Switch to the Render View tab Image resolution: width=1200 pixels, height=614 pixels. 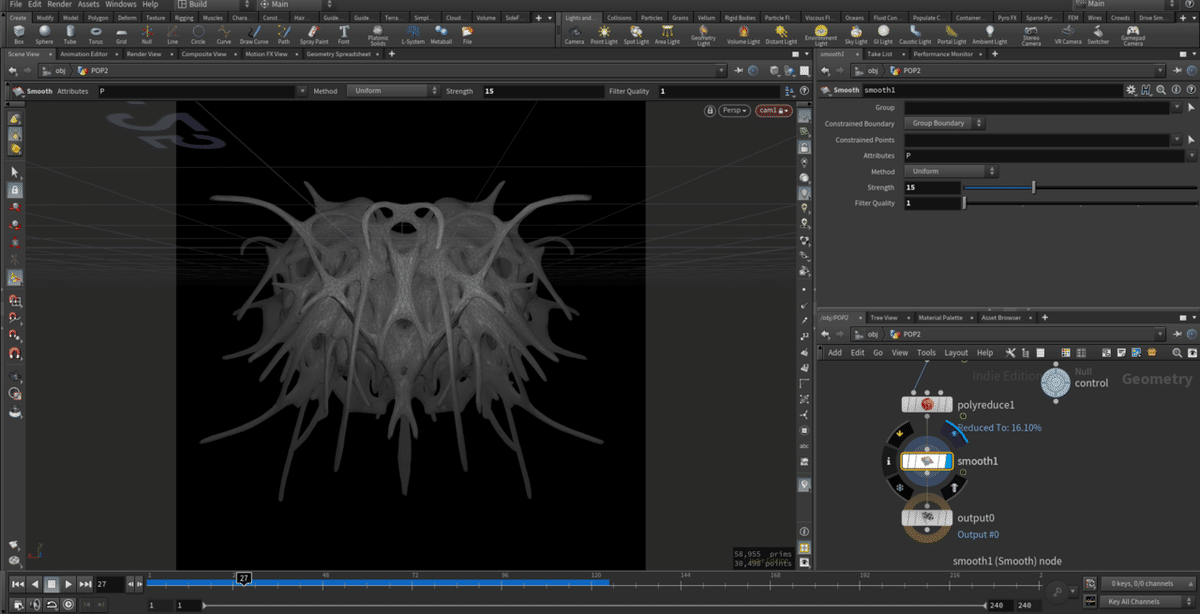tap(144, 54)
